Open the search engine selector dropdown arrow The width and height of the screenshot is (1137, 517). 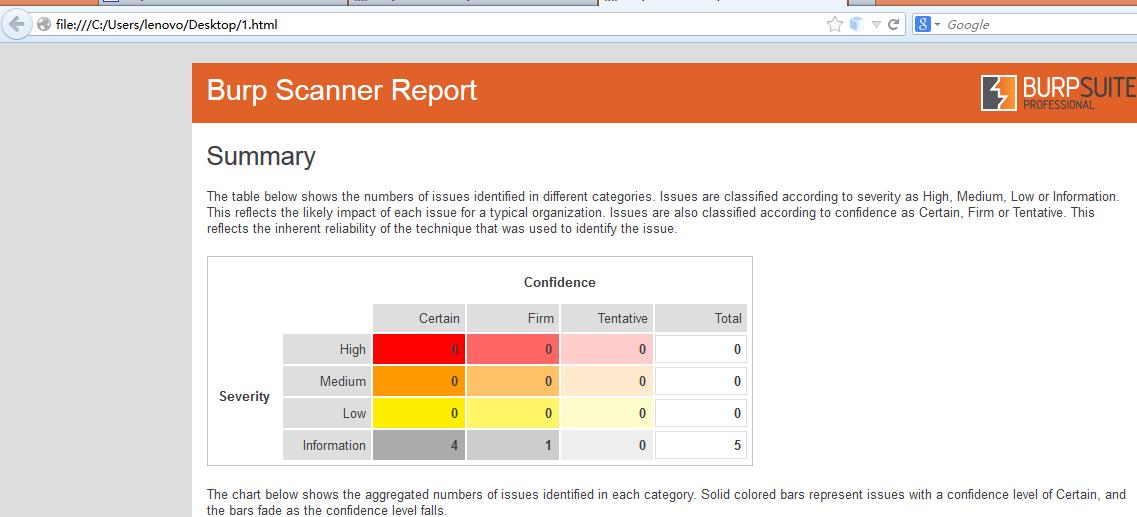pyautogui.click(x=937, y=25)
